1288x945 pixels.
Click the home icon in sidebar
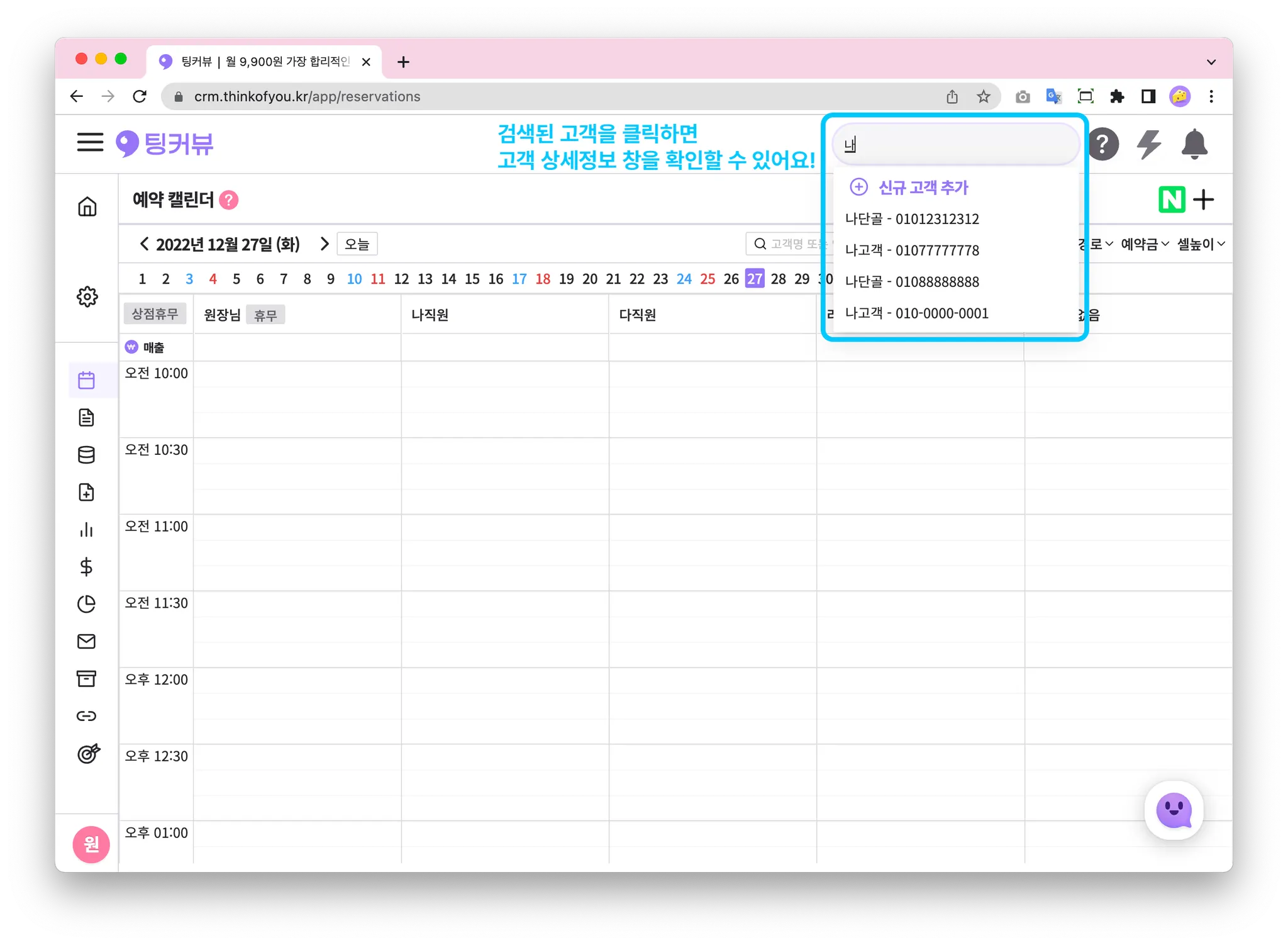pyautogui.click(x=87, y=206)
